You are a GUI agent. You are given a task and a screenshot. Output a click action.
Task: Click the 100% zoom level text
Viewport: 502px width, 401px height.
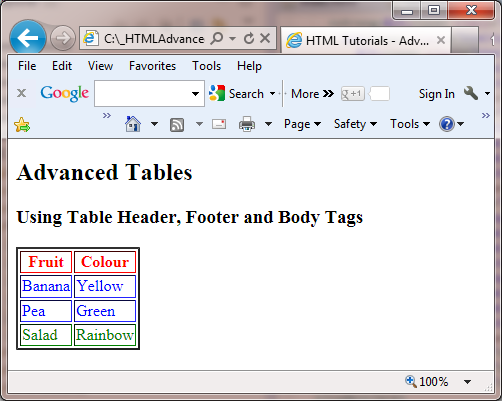tap(433, 382)
